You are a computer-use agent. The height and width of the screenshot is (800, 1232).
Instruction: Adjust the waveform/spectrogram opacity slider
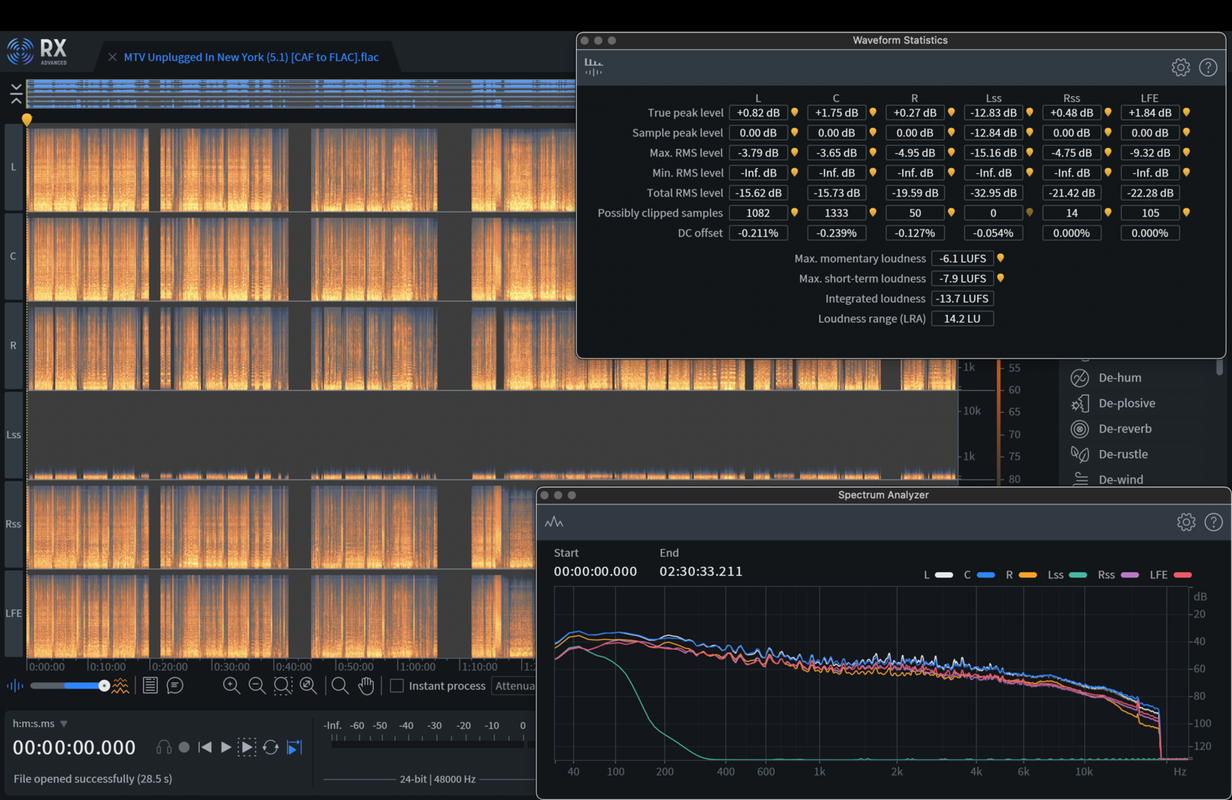(x=104, y=686)
